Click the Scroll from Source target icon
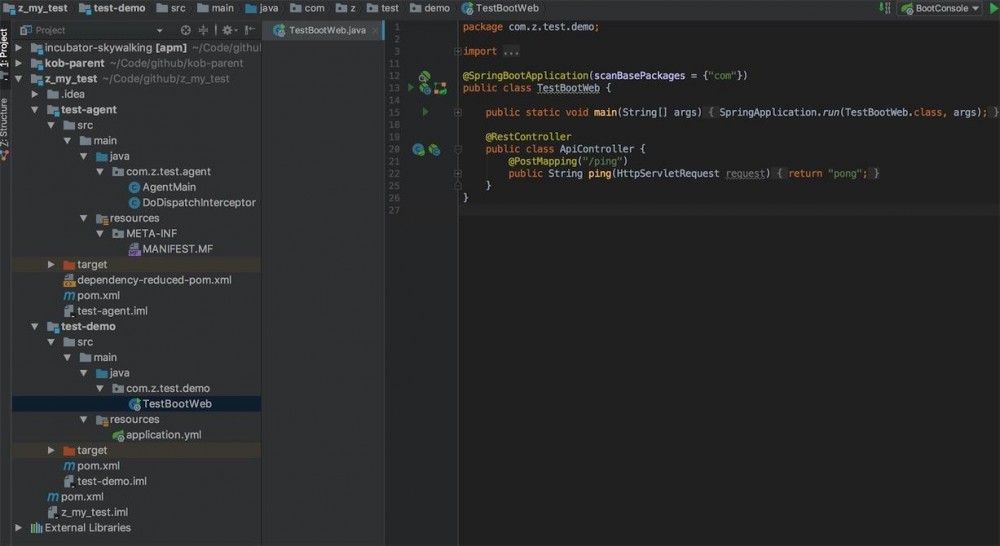The width and height of the screenshot is (1000, 546). (x=186, y=30)
